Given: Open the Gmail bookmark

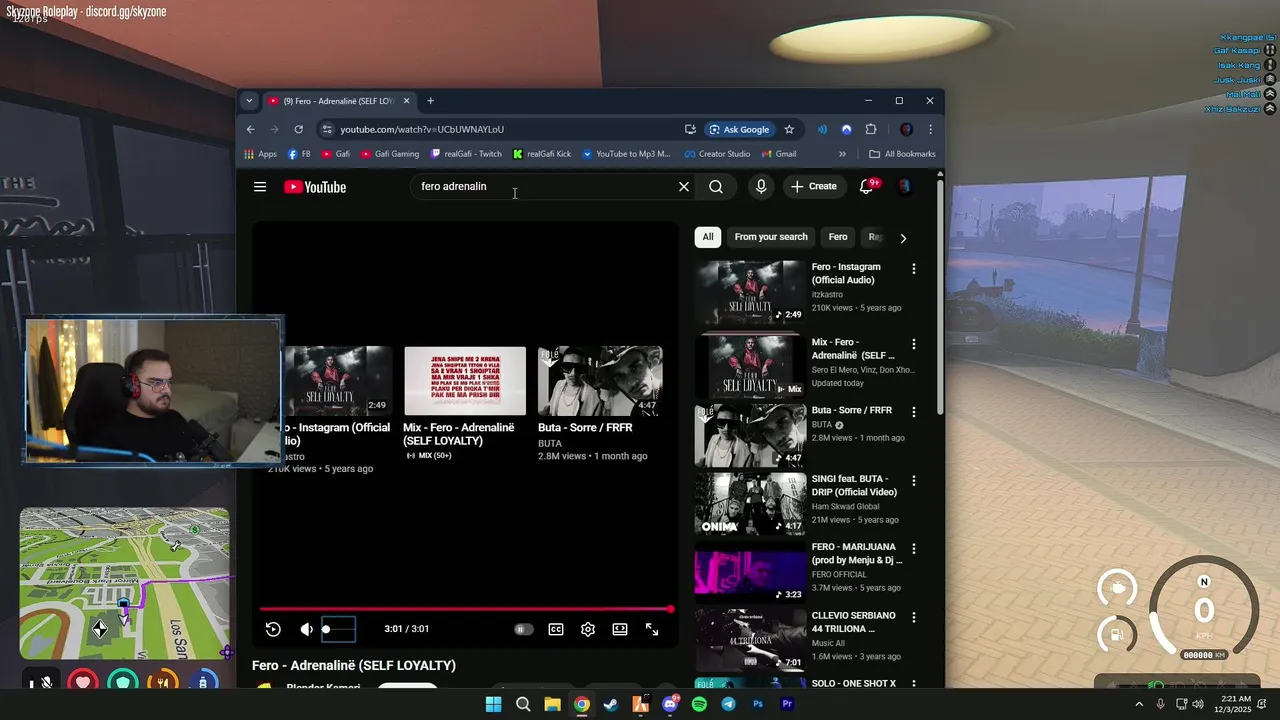Looking at the screenshot, I should 779,154.
